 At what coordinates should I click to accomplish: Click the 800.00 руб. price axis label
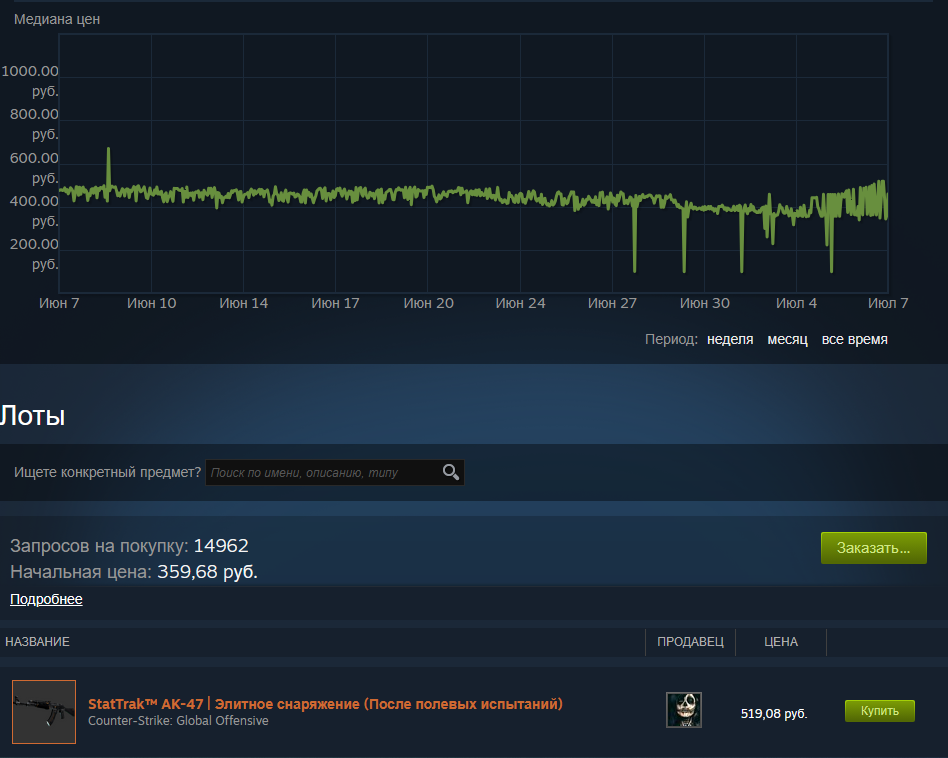pyautogui.click(x=34, y=124)
